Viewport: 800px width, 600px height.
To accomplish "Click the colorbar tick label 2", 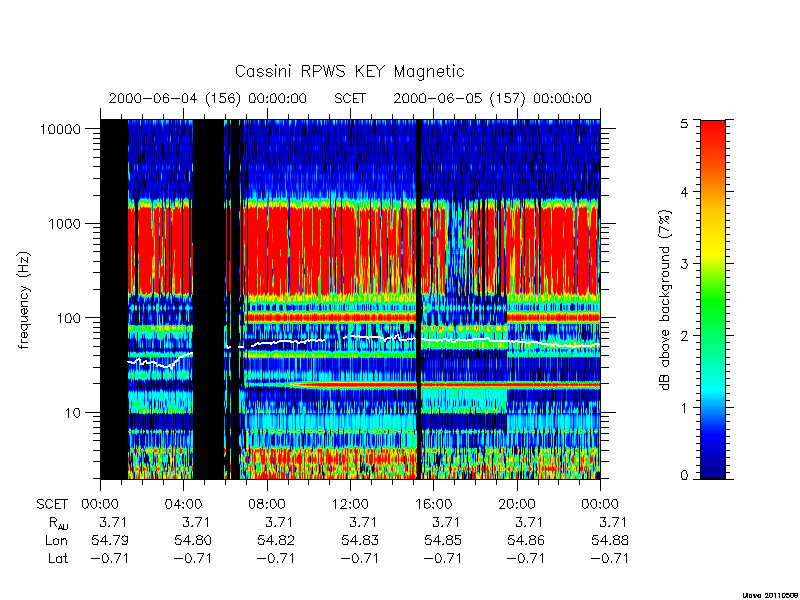I will [684, 336].
